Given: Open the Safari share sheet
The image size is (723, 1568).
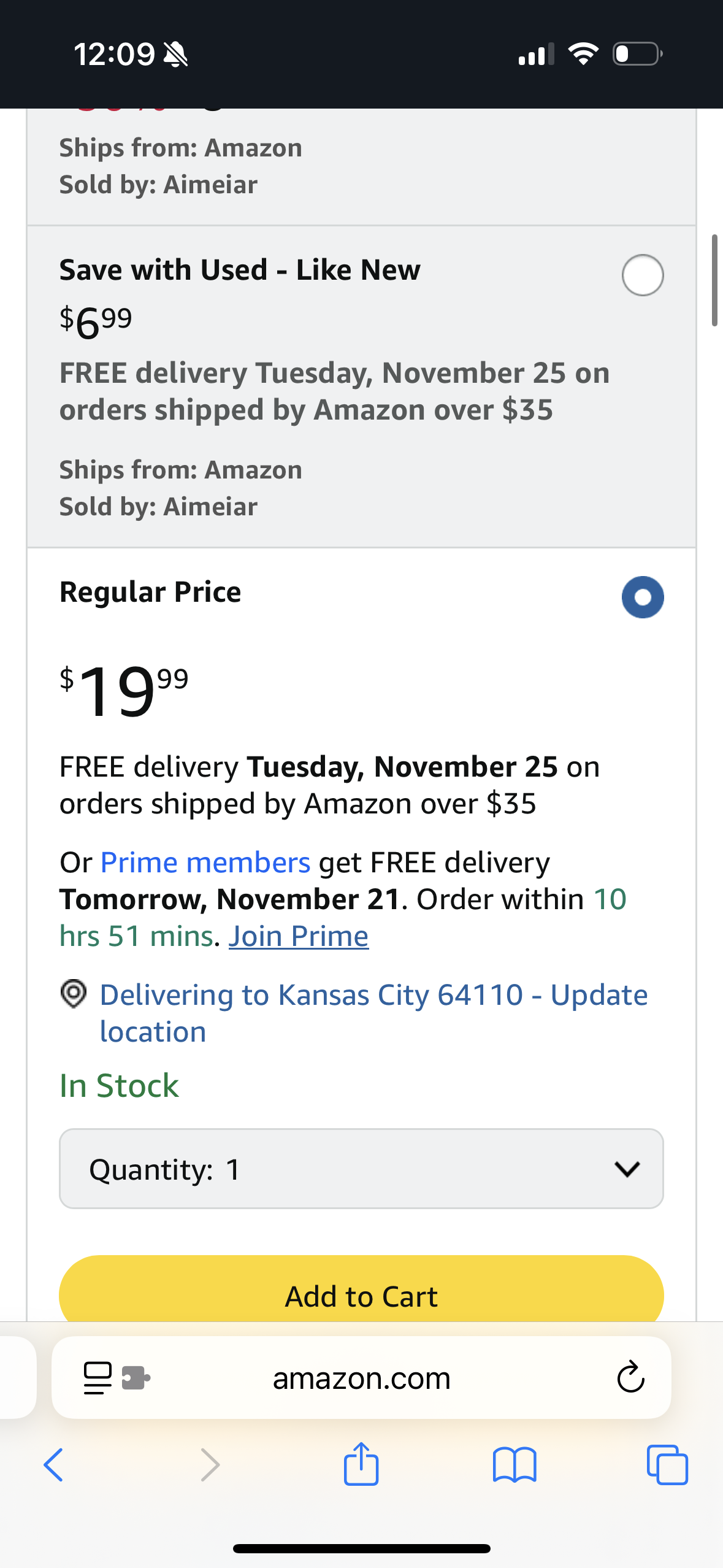Looking at the screenshot, I should pyautogui.click(x=361, y=1464).
